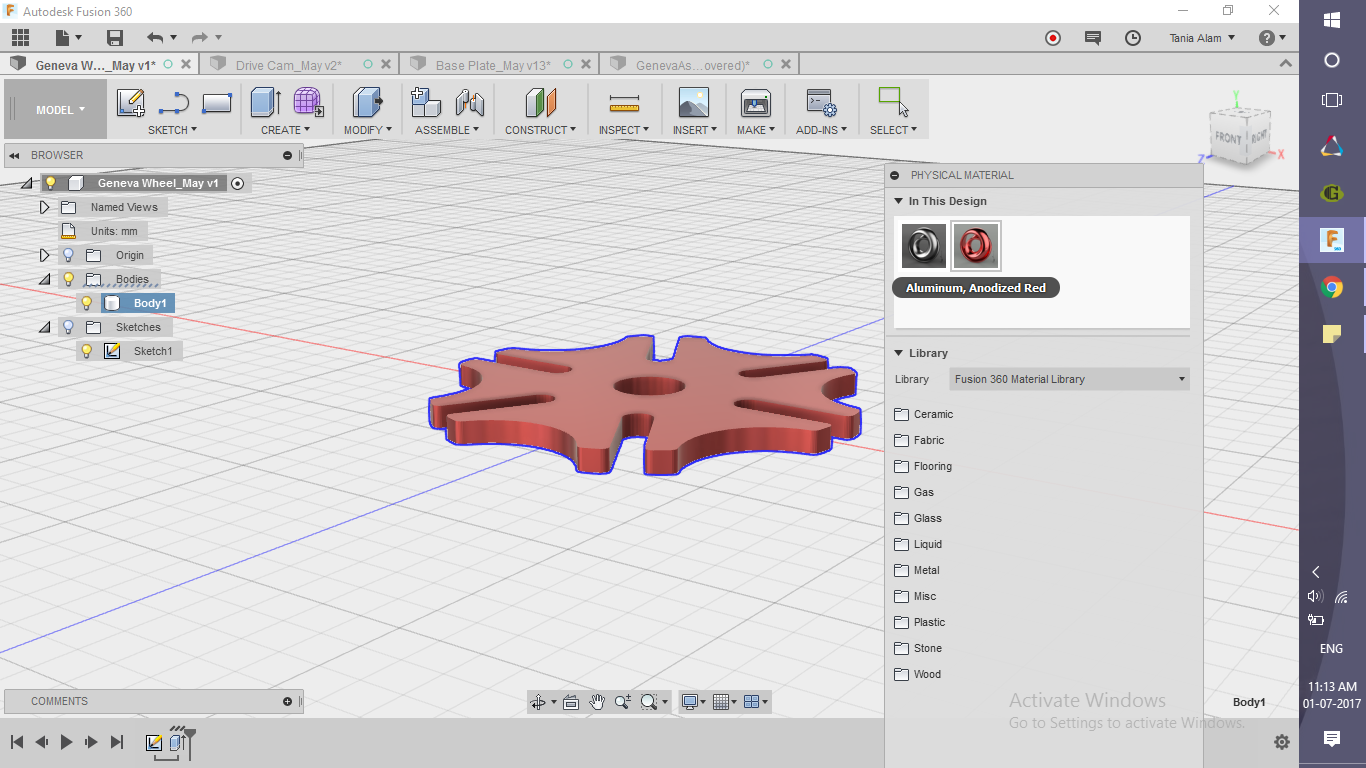Open the Tania Alam account dropdown
This screenshot has height=768, width=1366.
click(x=1202, y=38)
